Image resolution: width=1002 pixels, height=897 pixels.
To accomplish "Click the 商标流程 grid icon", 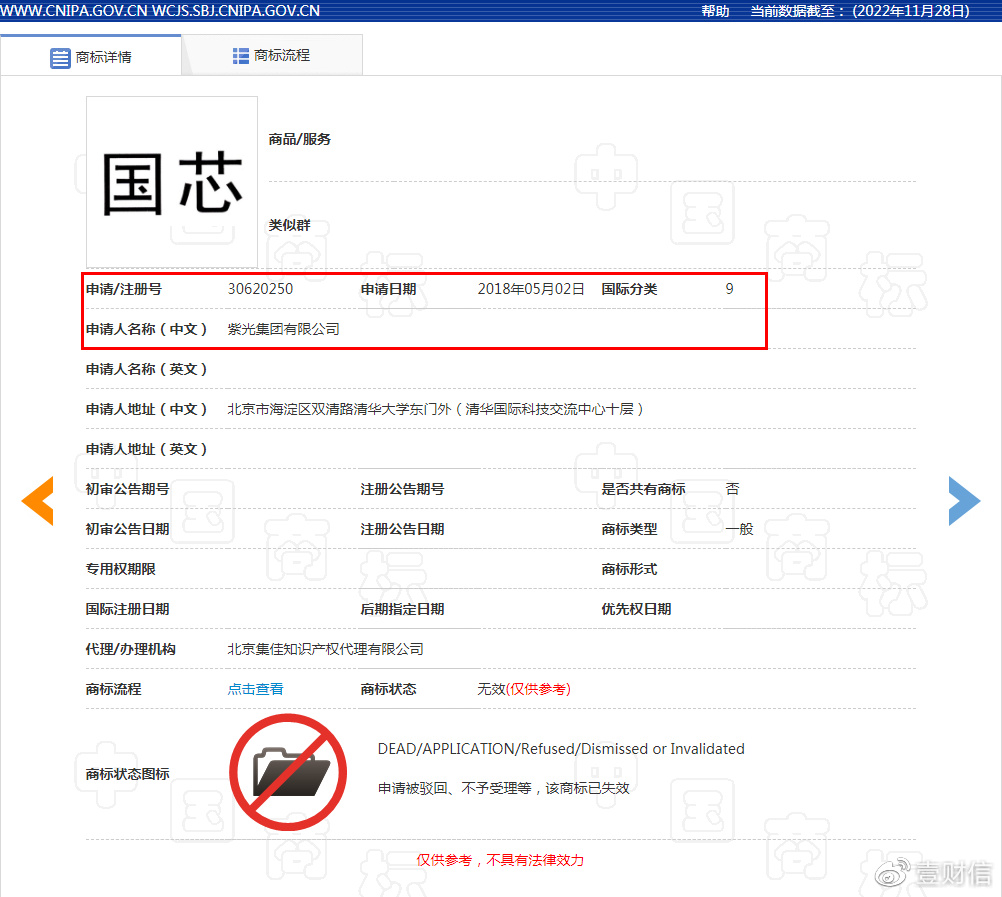I will [x=241, y=56].
